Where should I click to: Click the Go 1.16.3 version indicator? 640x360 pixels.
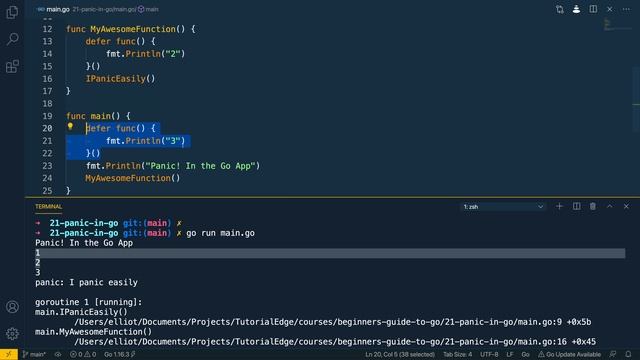120,354
